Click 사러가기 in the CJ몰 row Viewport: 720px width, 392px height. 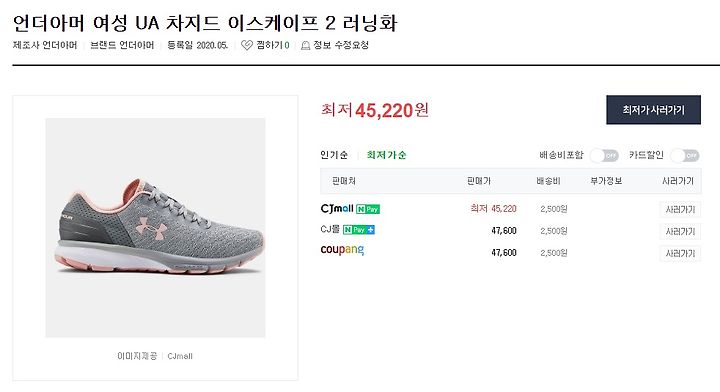click(680, 231)
